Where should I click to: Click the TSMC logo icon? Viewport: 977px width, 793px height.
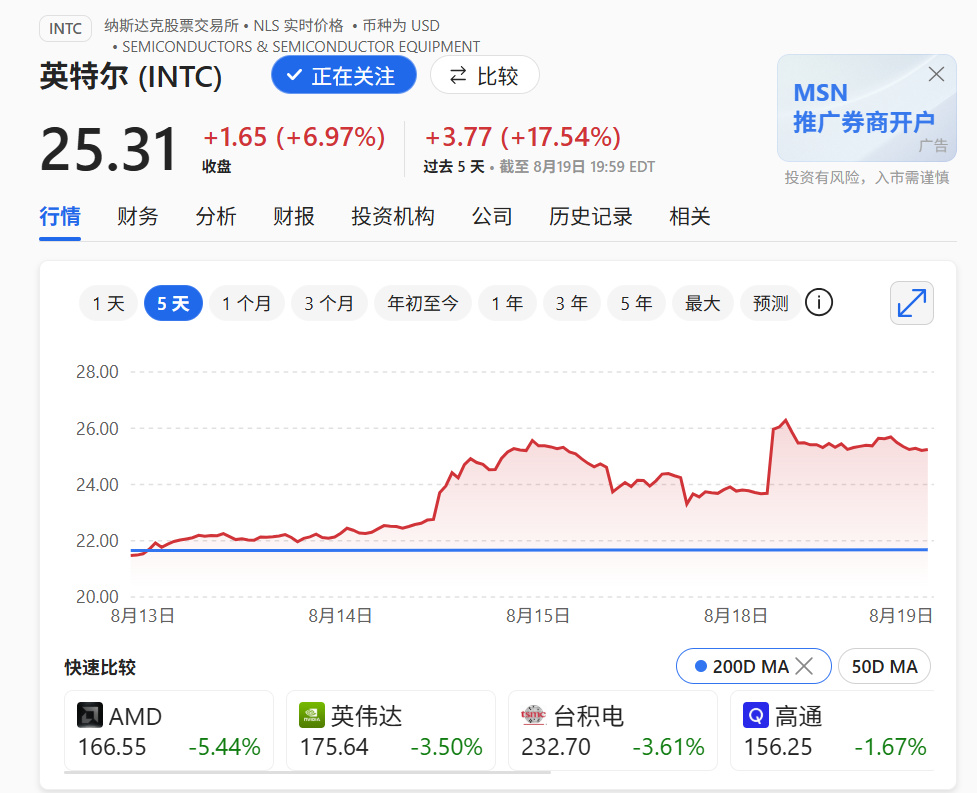[533, 715]
